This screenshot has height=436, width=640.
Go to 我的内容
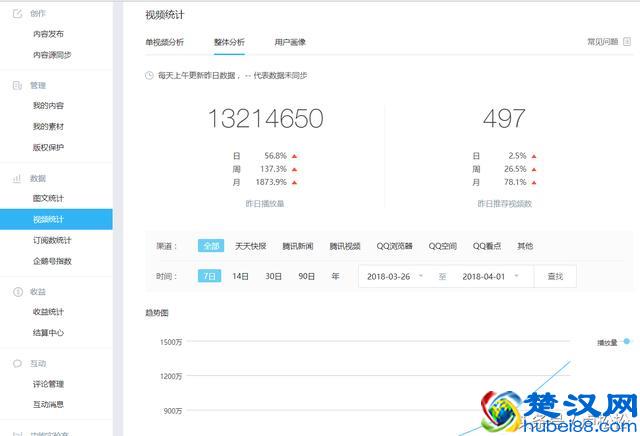tap(48, 105)
